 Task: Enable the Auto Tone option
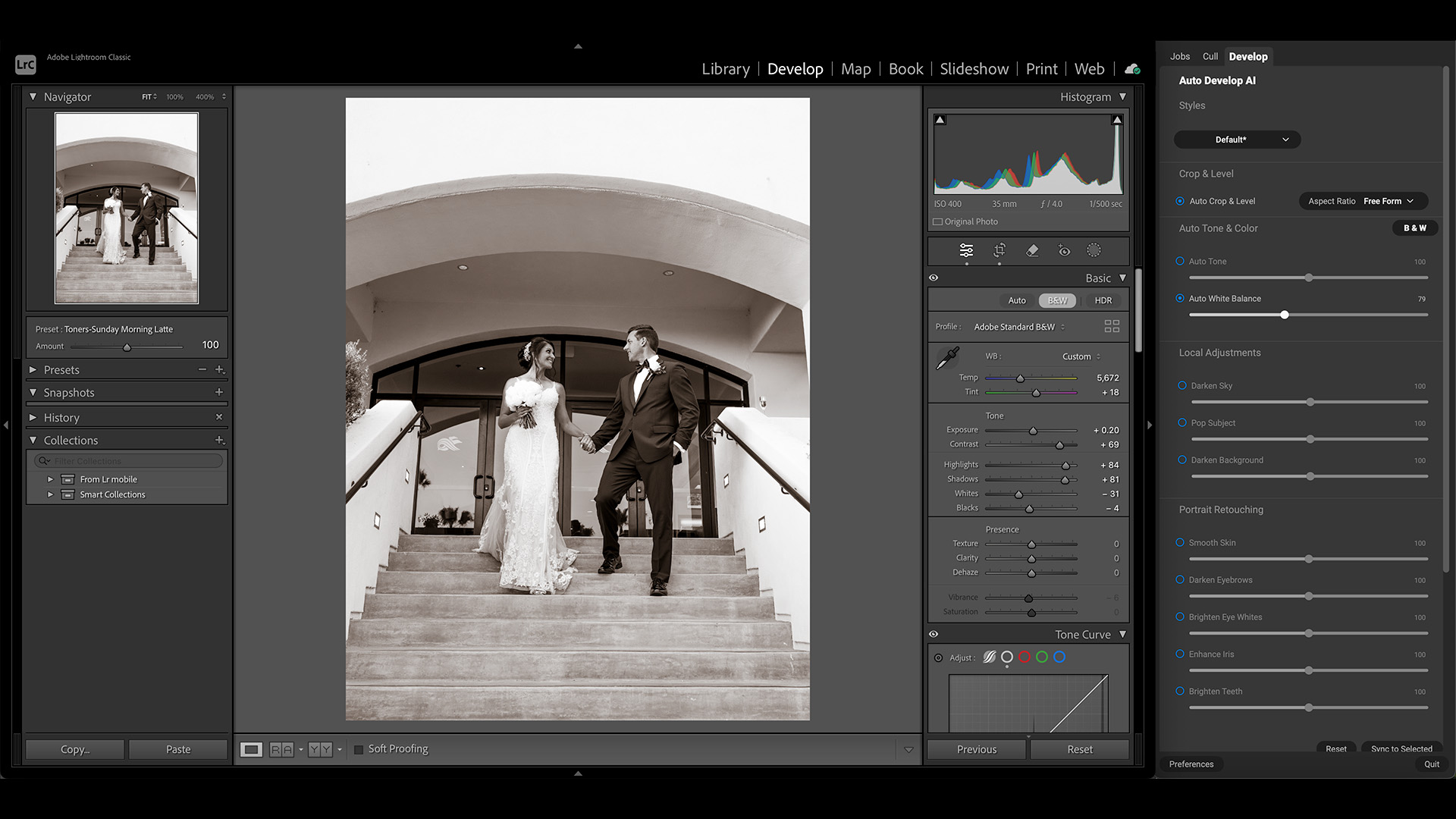tap(1180, 261)
